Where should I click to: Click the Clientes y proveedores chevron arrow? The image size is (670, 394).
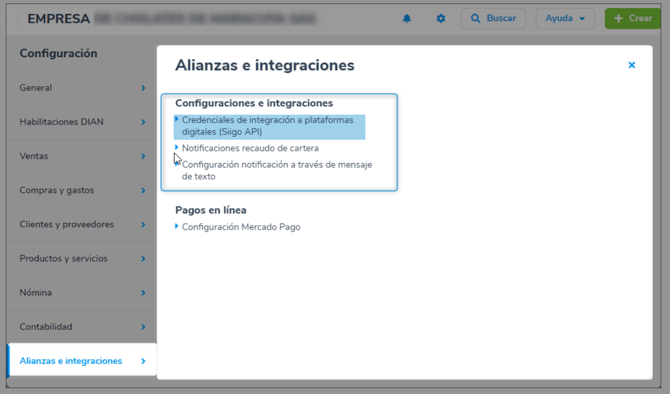(x=143, y=225)
